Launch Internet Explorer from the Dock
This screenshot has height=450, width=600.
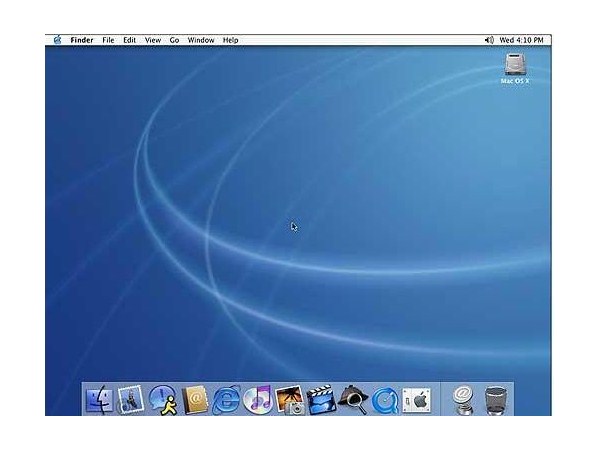tap(226, 400)
